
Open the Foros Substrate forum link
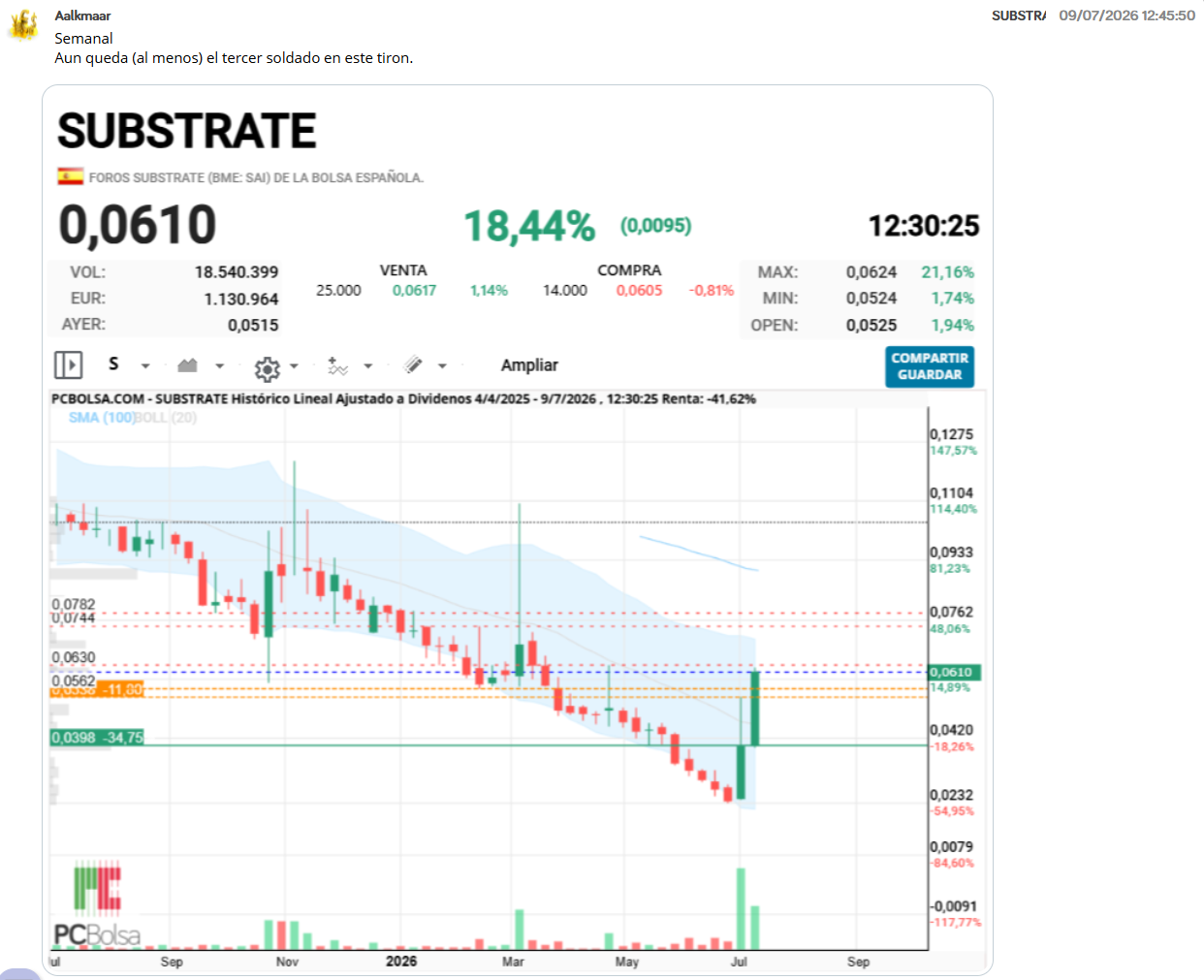click(256, 177)
